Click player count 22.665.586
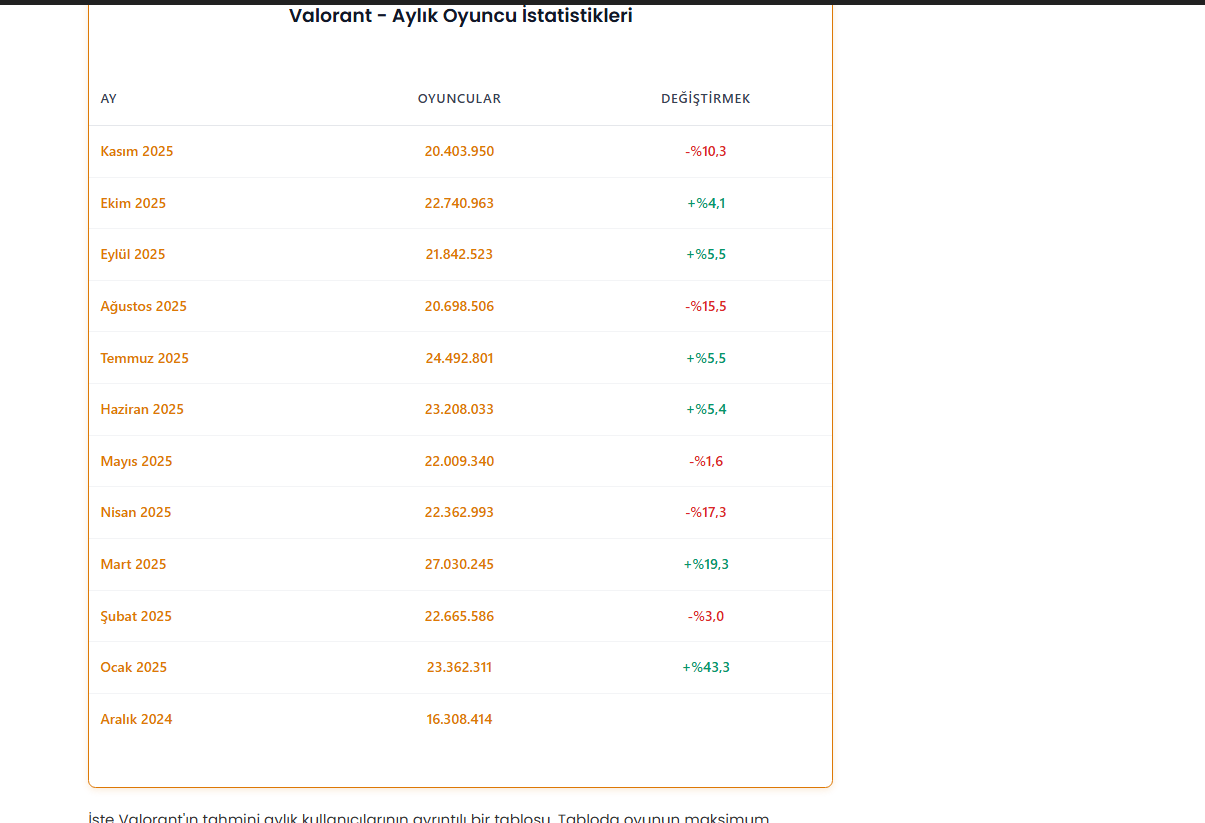This screenshot has height=823, width=1205. [459, 616]
